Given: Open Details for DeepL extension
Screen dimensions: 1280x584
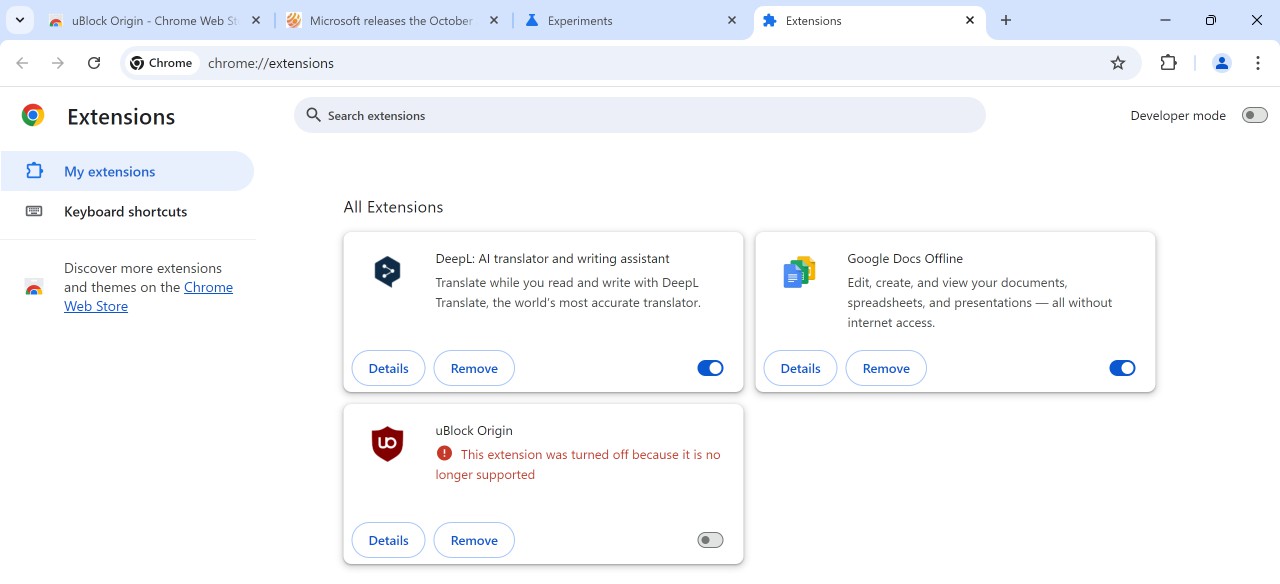Looking at the screenshot, I should point(388,368).
